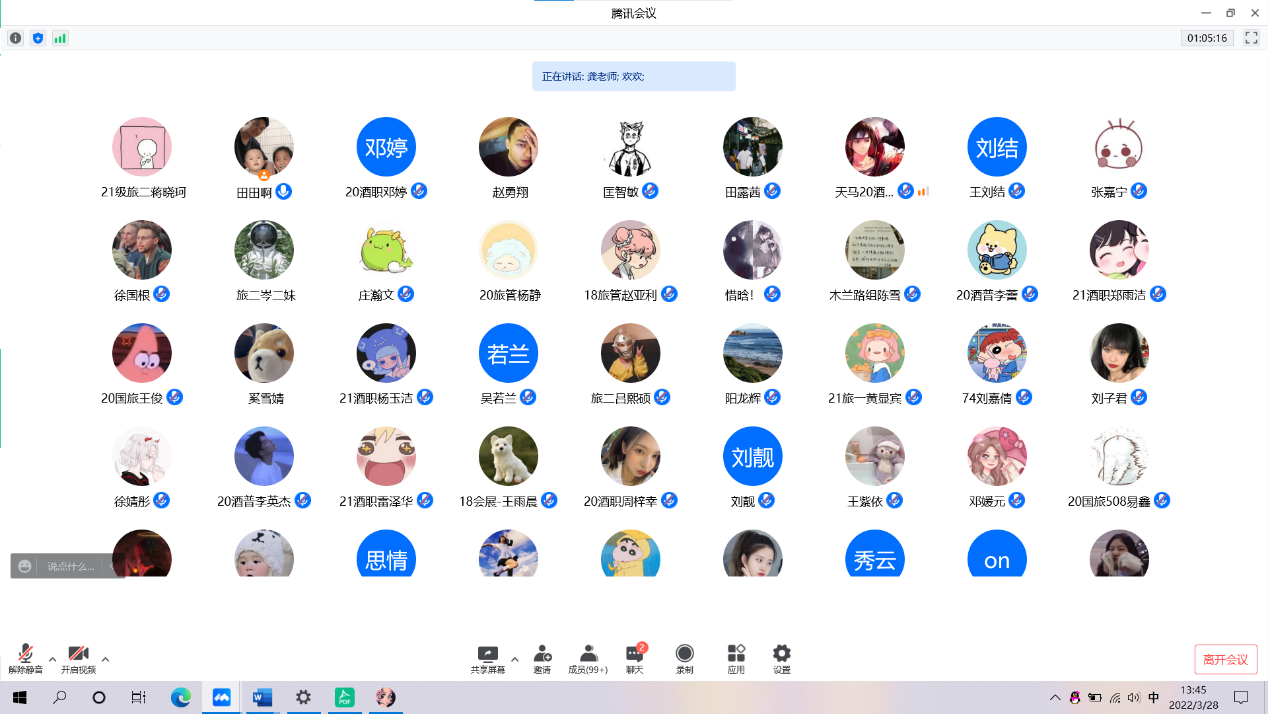Enter full screen mode
This screenshot has height=714, width=1268.
point(1251,38)
